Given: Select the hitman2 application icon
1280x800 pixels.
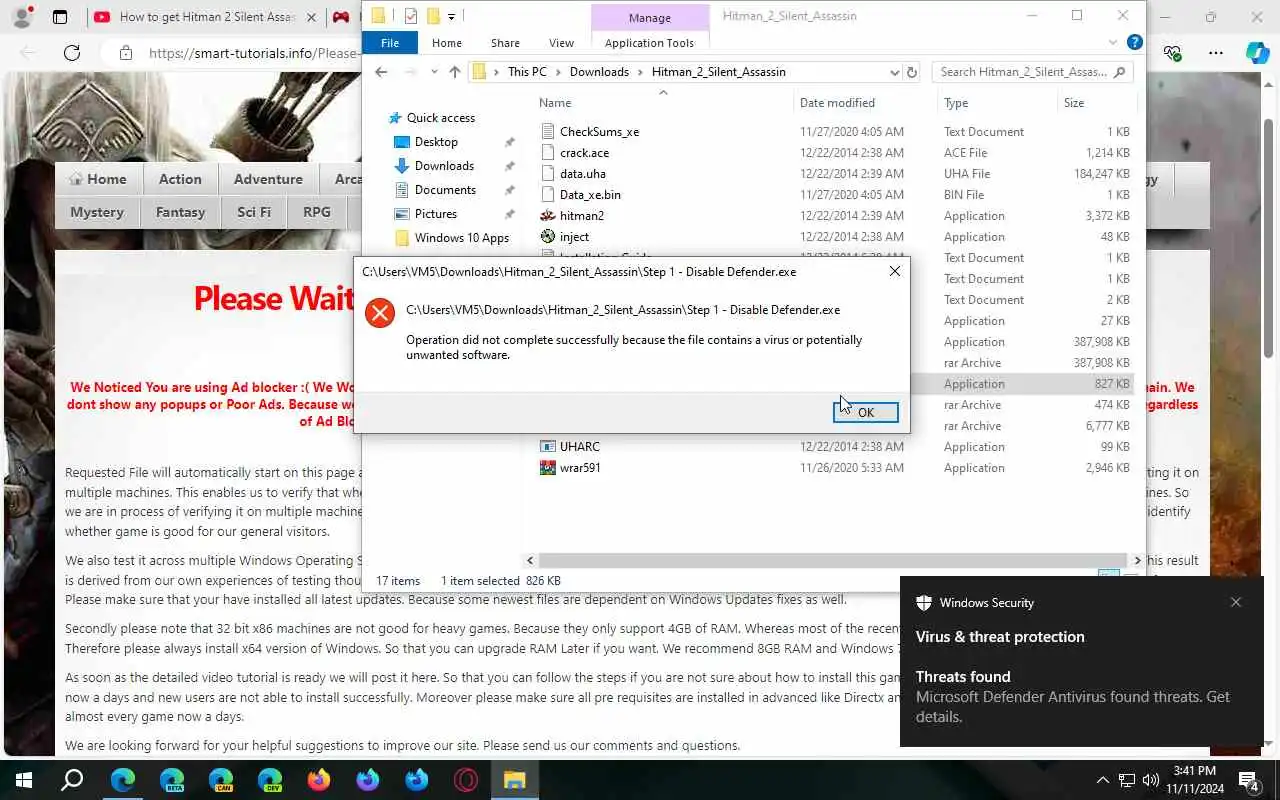Looking at the screenshot, I should (x=548, y=216).
